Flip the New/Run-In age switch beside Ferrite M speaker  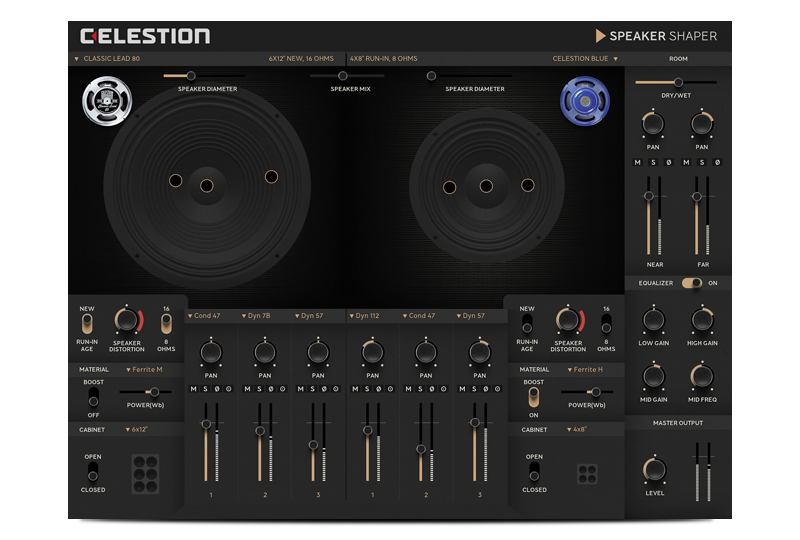point(87,324)
